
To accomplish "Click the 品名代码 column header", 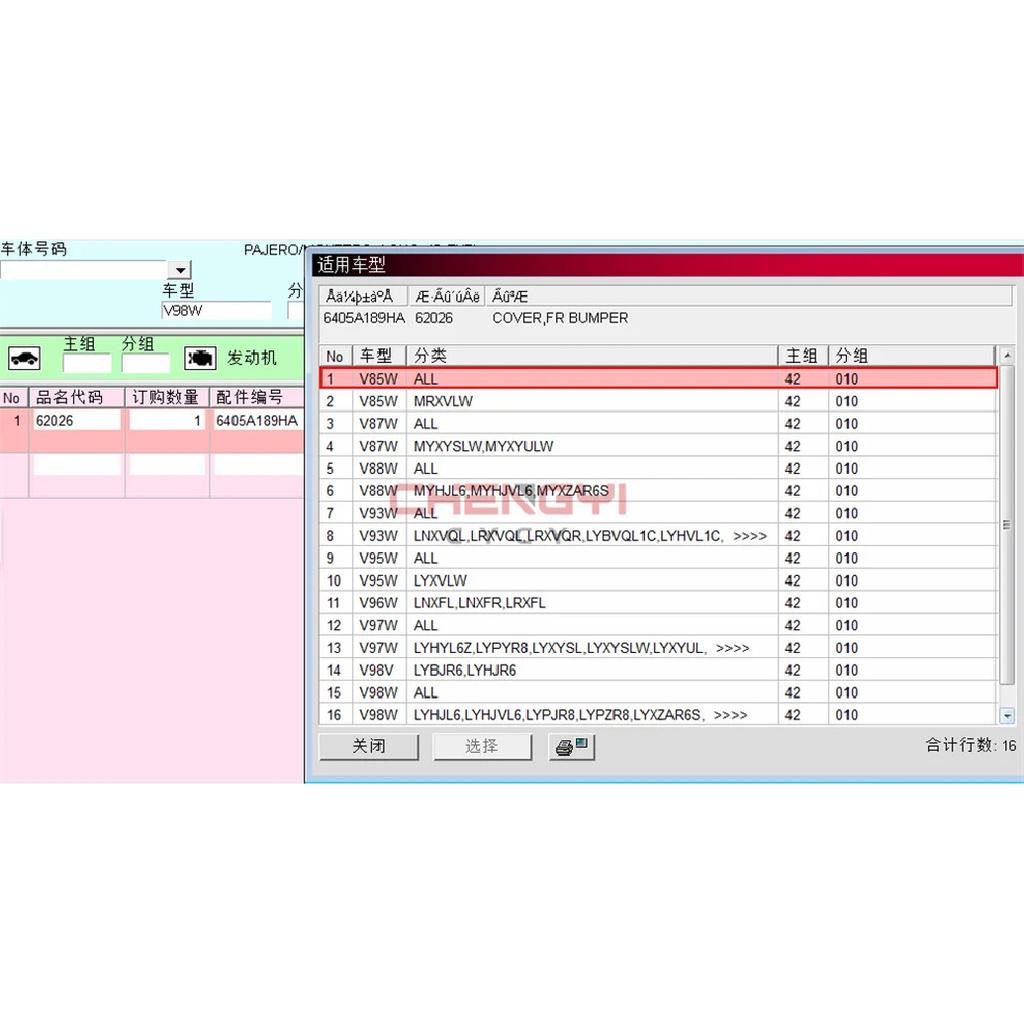I will click(x=76, y=397).
